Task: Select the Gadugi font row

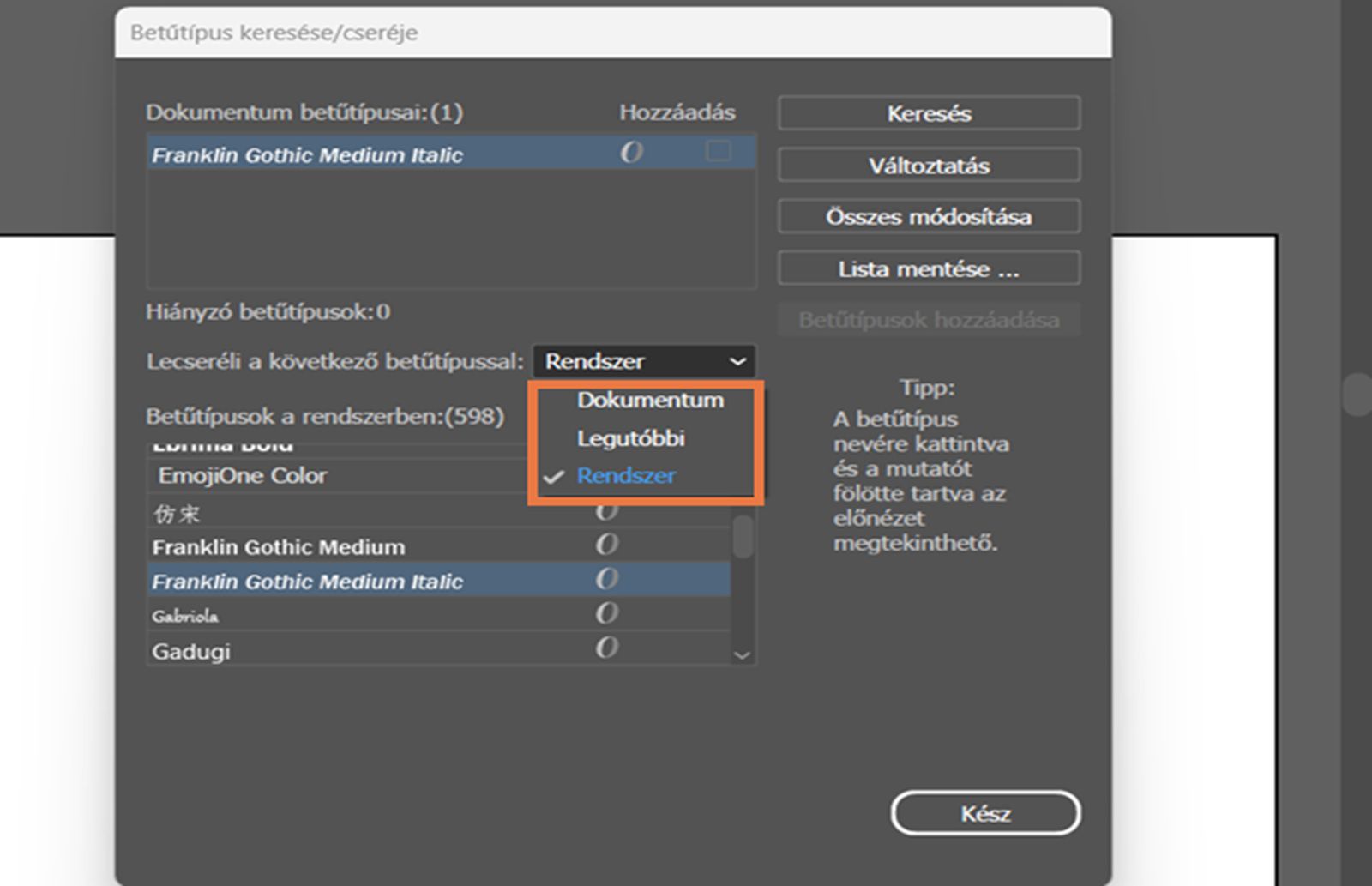Action: (x=439, y=650)
